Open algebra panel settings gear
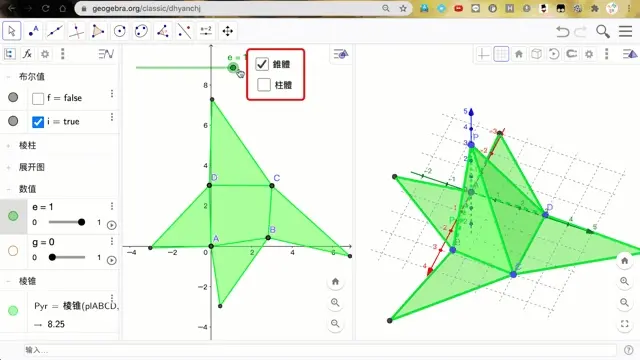This screenshot has height=360, width=640. click(45, 54)
